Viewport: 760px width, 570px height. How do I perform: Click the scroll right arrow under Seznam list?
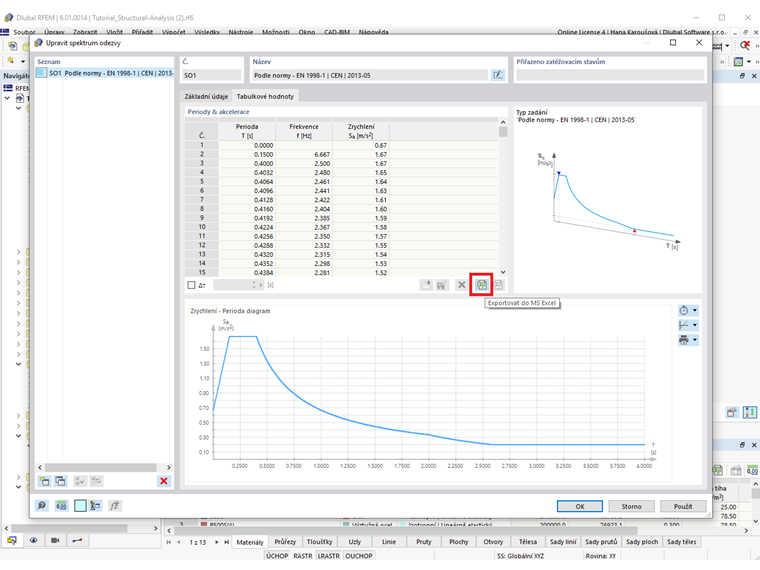169,467
